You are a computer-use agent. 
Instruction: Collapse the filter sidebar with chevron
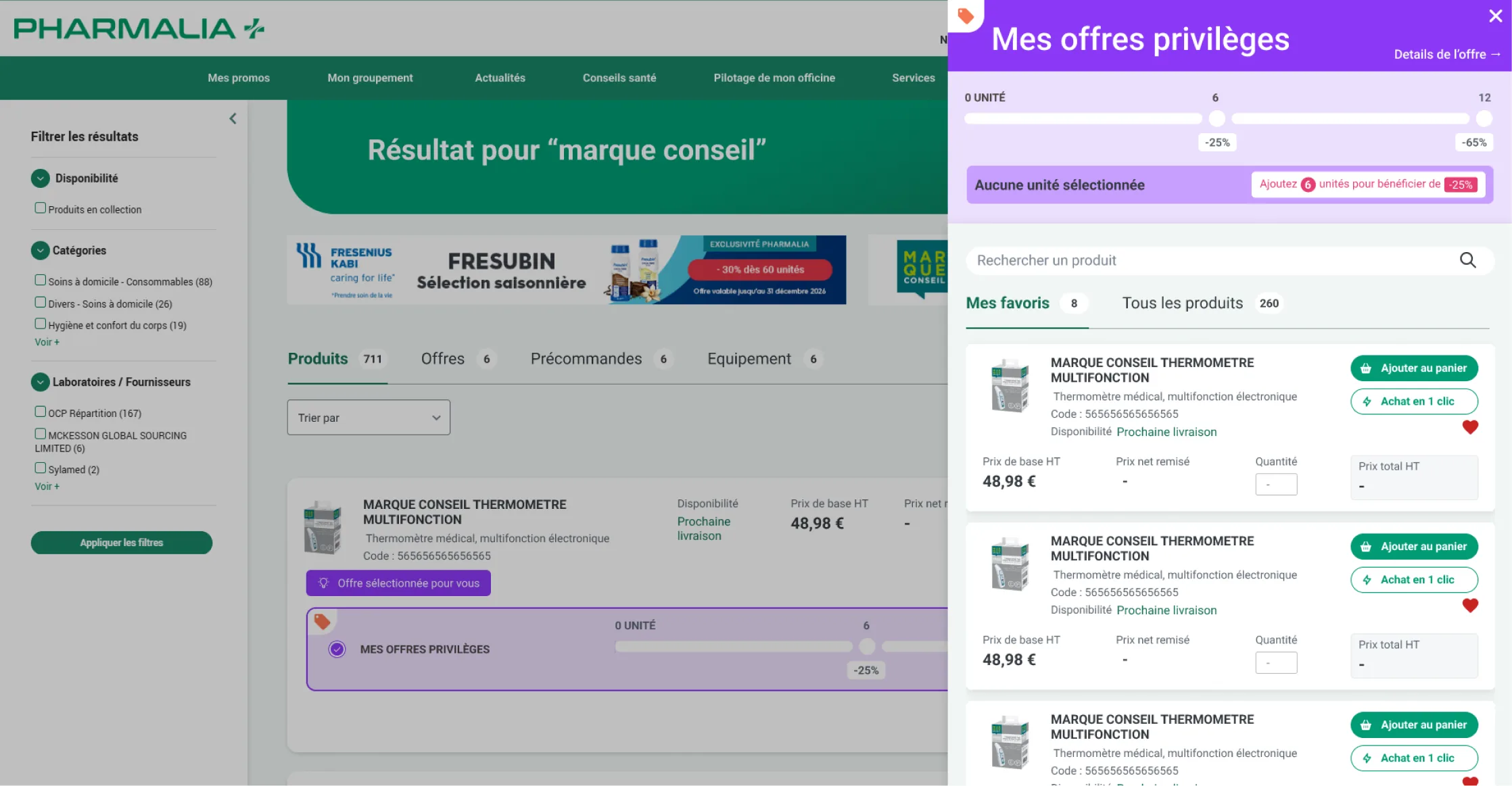pyautogui.click(x=233, y=119)
